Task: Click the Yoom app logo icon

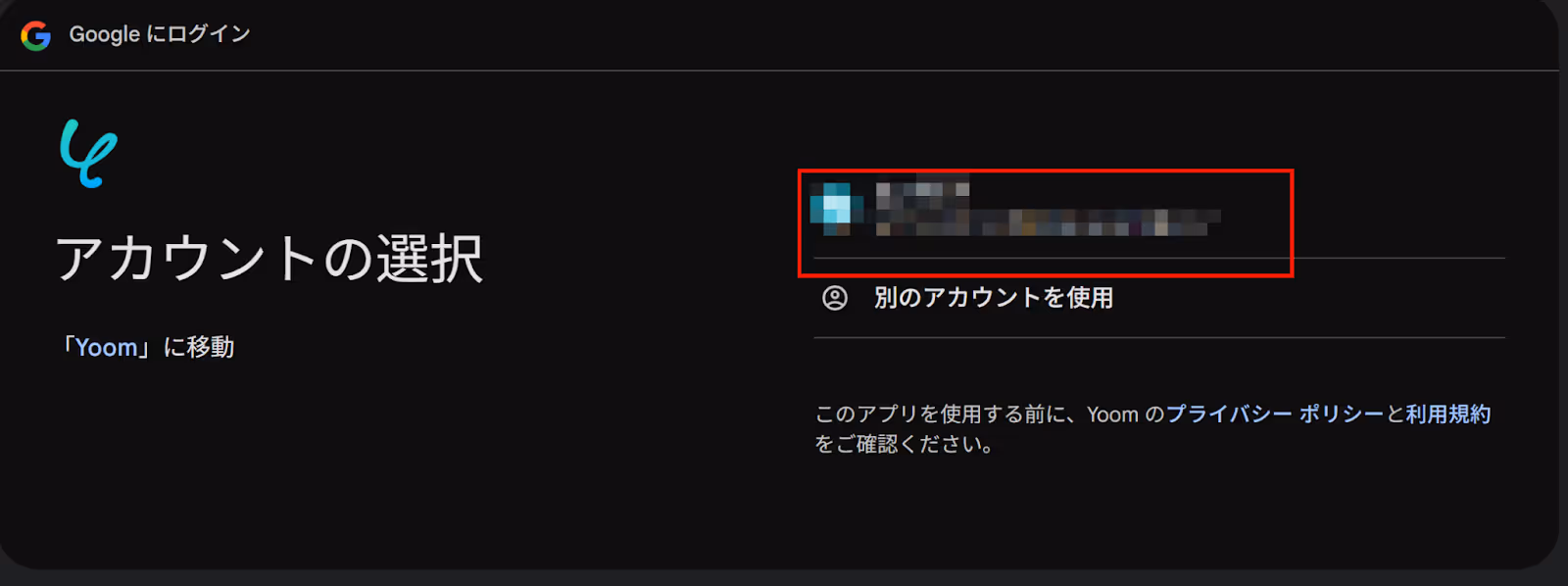Action: click(x=88, y=153)
